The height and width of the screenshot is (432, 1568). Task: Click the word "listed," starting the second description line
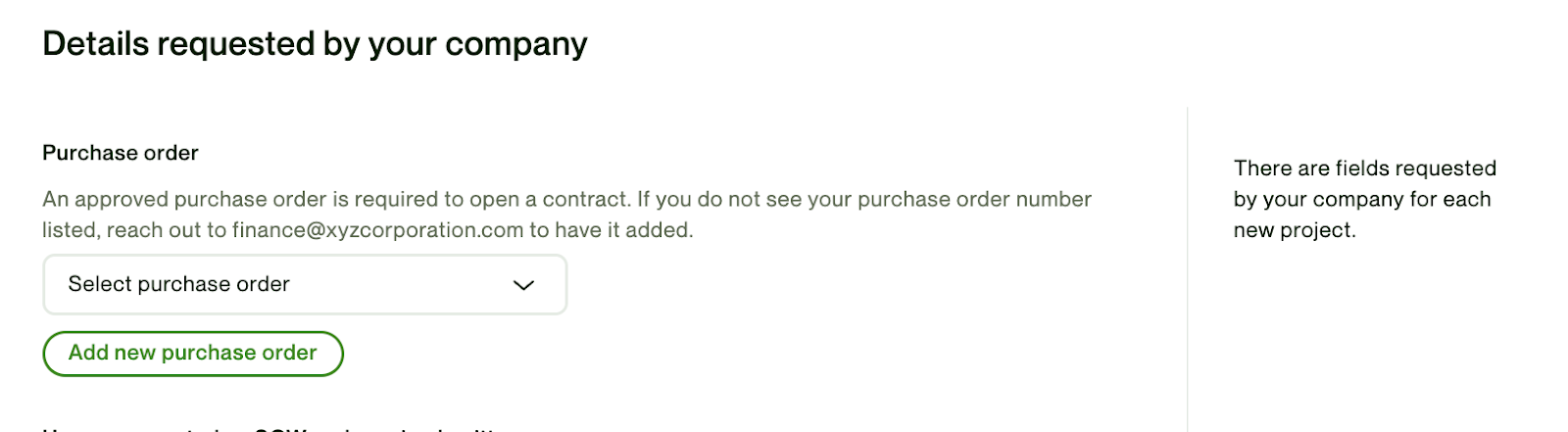pyautogui.click(x=71, y=230)
